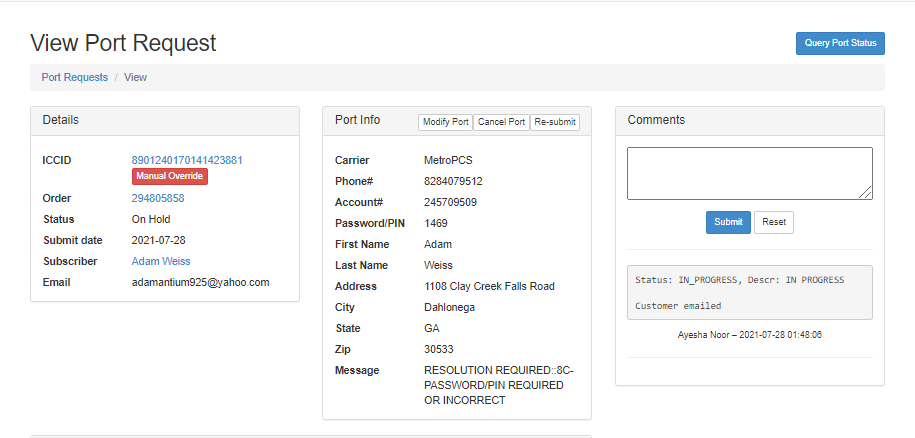This screenshot has width=915, height=438.
Task: Click the MetroPCS carrier value
Action: click(x=448, y=160)
